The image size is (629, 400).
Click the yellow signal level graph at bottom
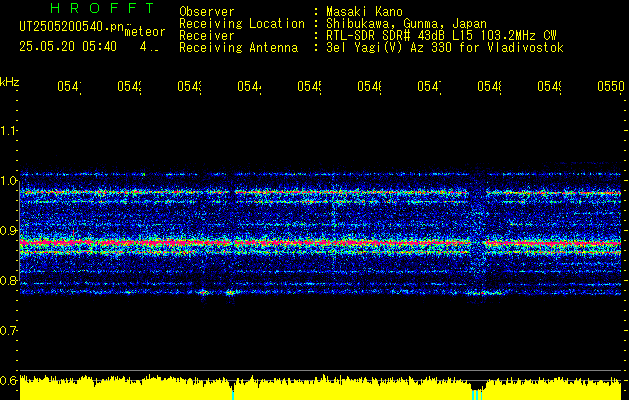pos(320,388)
